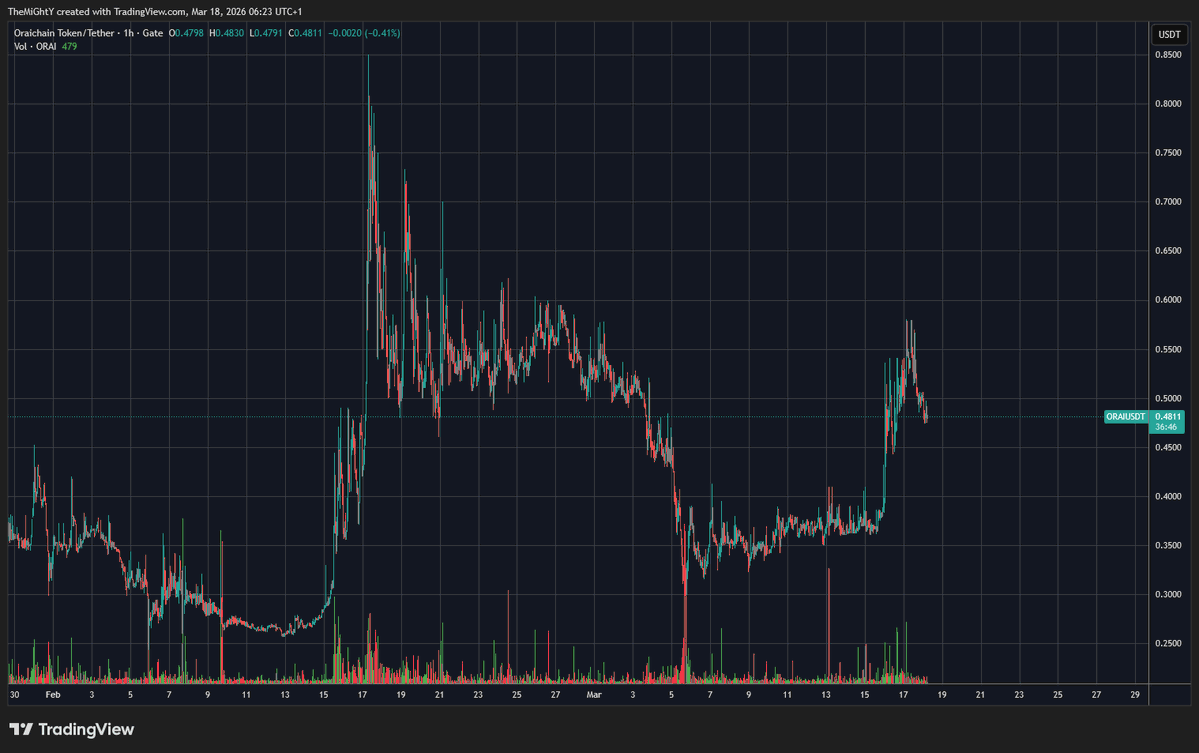1199x753 pixels.
Task: Click the 30 date label on the time axis
Action: point(15,695)
